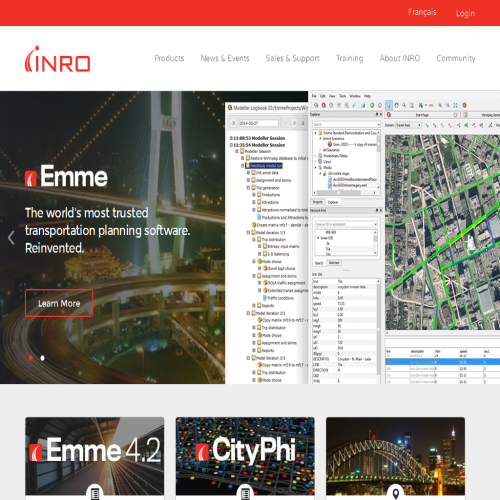Go home via the INRO logo
This screenshot has height=500, width=500.
tap(58, 59)
